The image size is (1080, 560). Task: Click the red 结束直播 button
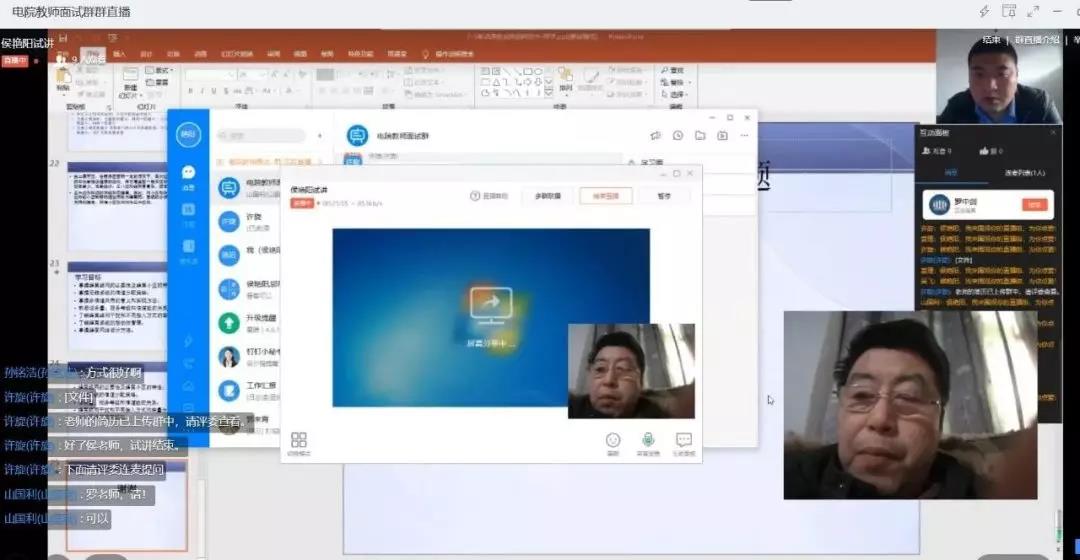(x=605, y=196)
